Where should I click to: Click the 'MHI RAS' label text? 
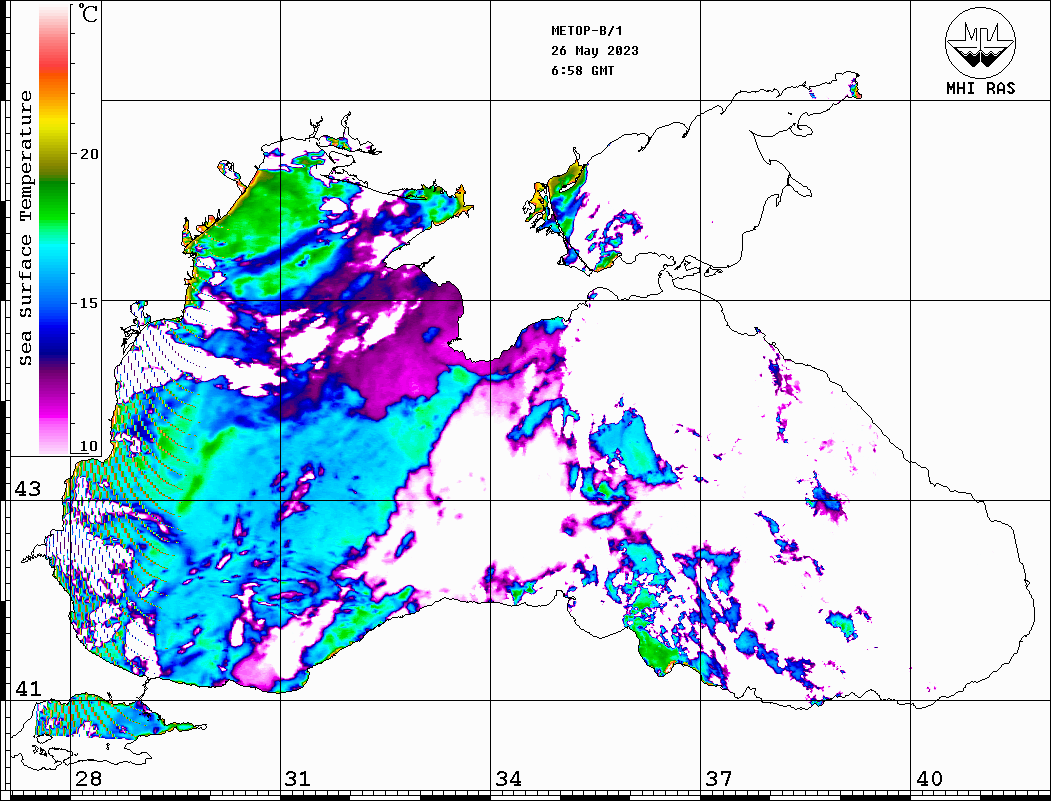981,88
